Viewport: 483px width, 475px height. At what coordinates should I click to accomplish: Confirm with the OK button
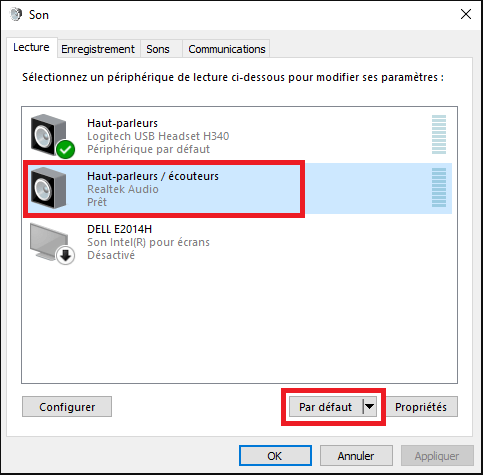point(275,456)
